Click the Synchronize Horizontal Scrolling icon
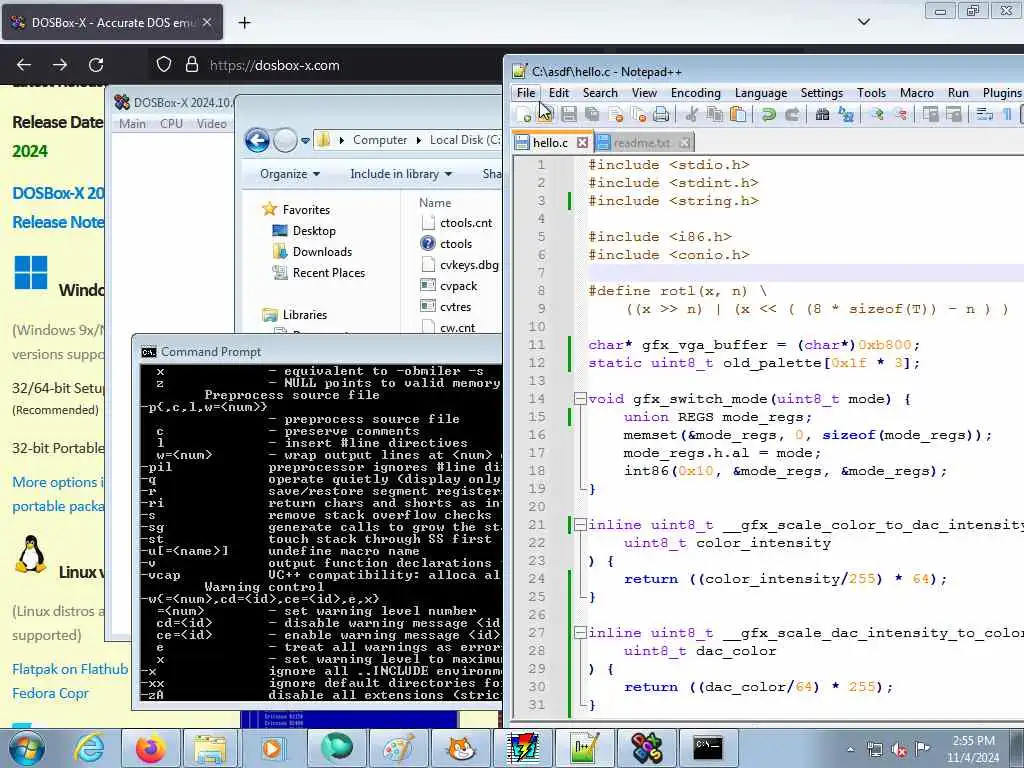This screenshot has width=1024, height=768. (x=953, y=115)
